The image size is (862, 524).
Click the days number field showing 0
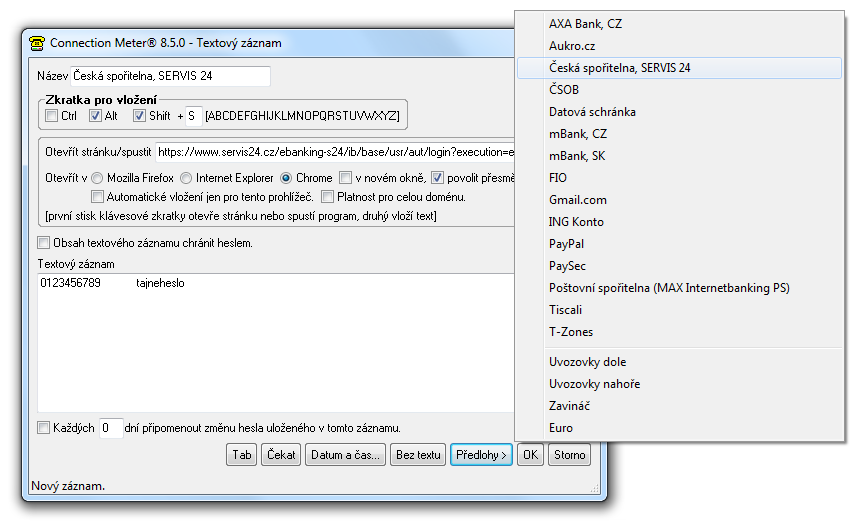(110, 428)
